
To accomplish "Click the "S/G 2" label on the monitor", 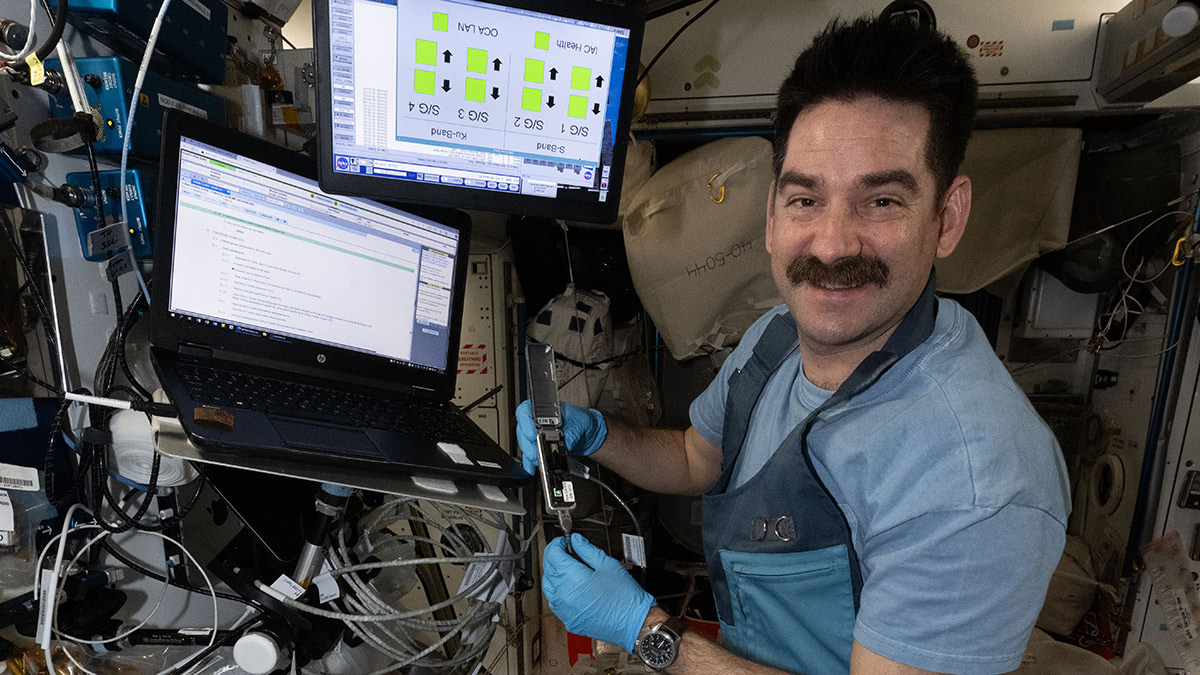I will point(529,124).
